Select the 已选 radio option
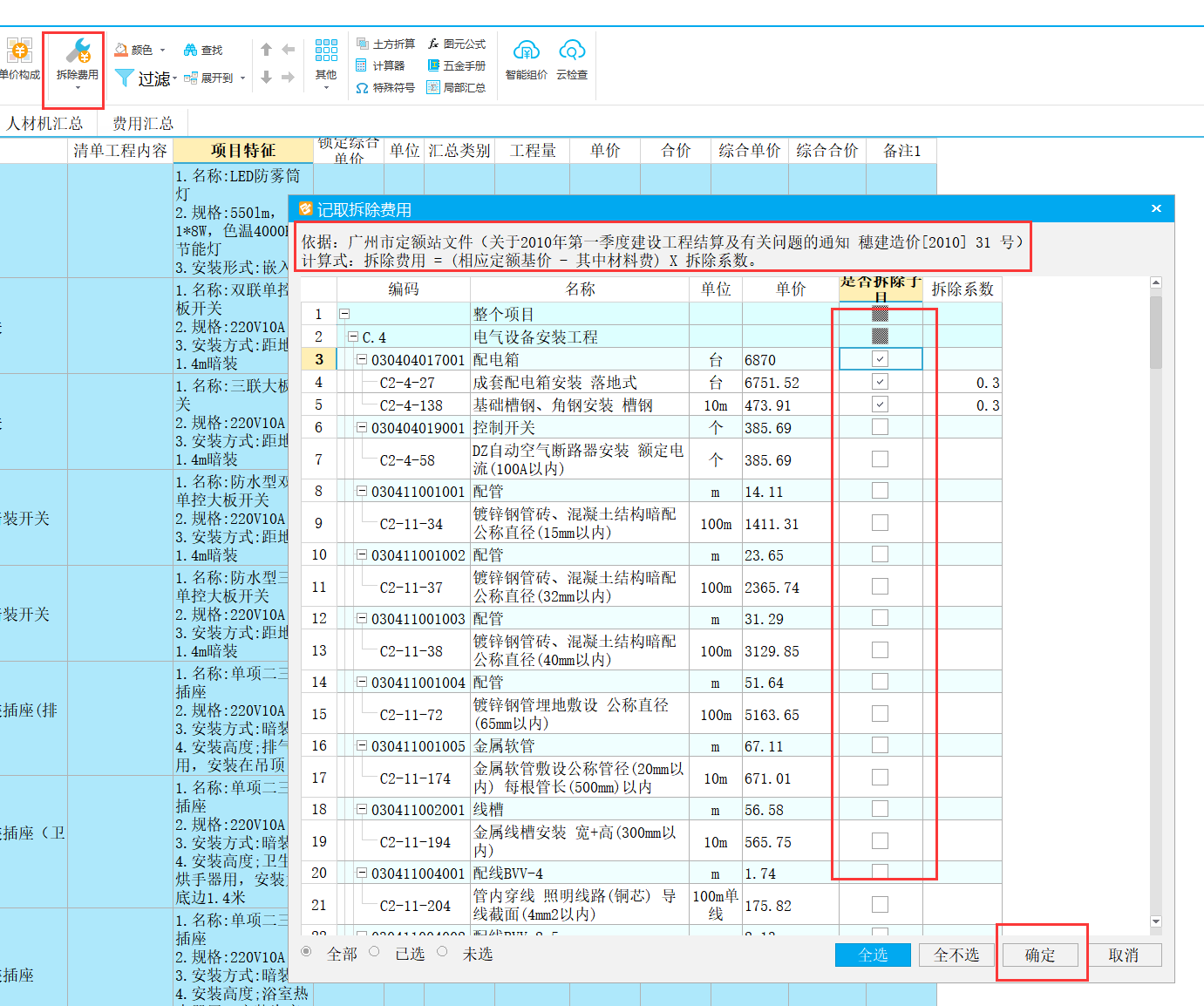The width and height of the screenshot is (1204, 1006). click(375, 952)
